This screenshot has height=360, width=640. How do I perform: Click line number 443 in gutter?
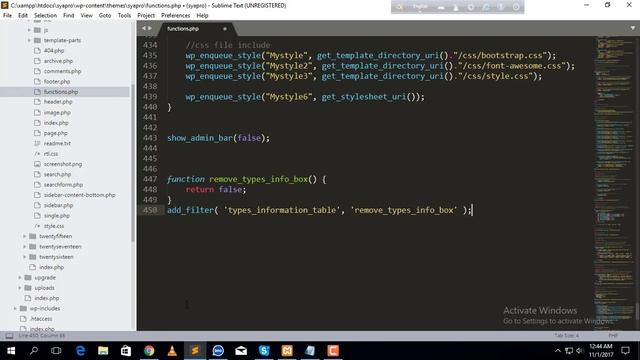coord(150,138)
